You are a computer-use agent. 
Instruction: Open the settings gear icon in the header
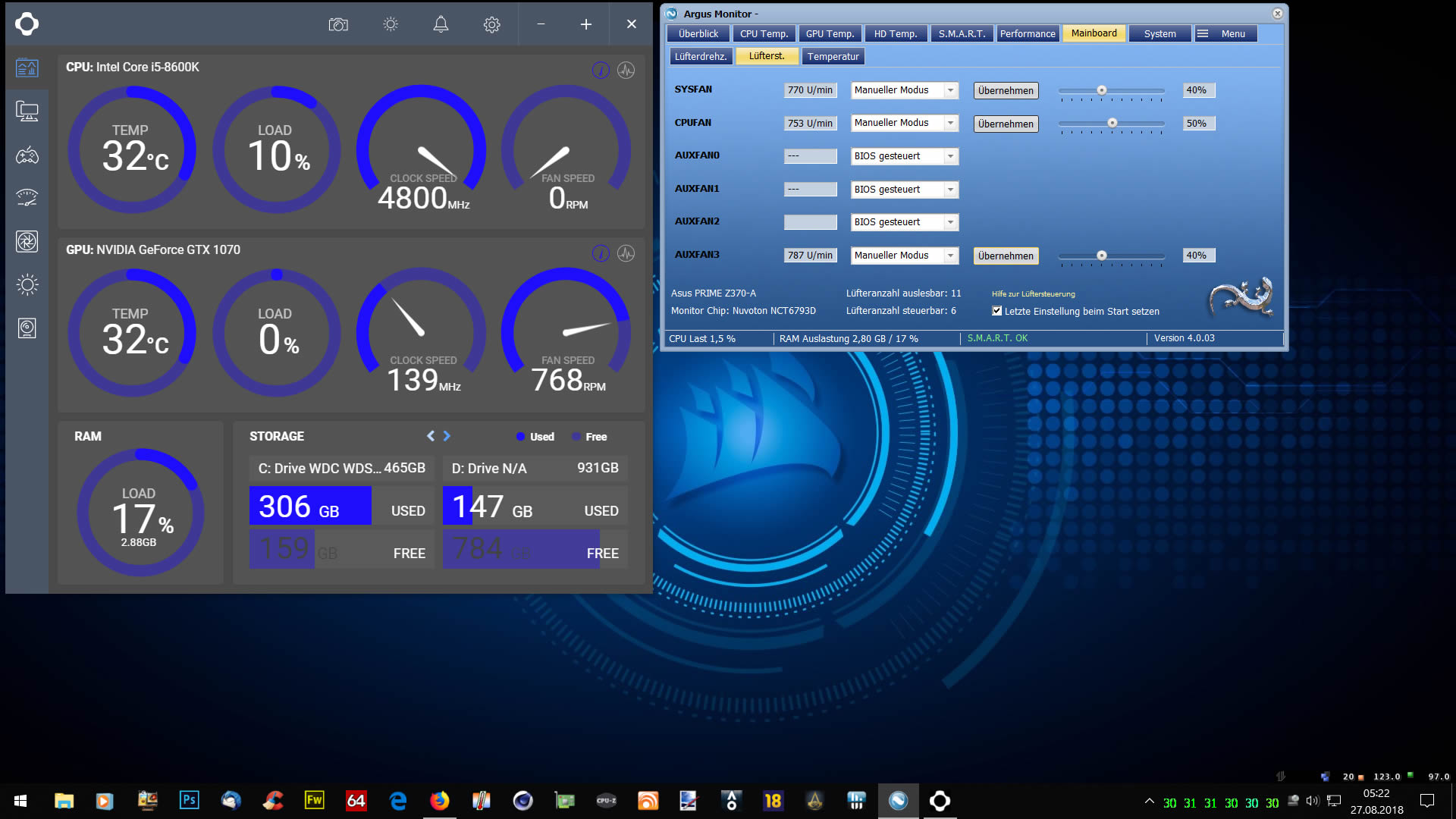coord(491,24)
